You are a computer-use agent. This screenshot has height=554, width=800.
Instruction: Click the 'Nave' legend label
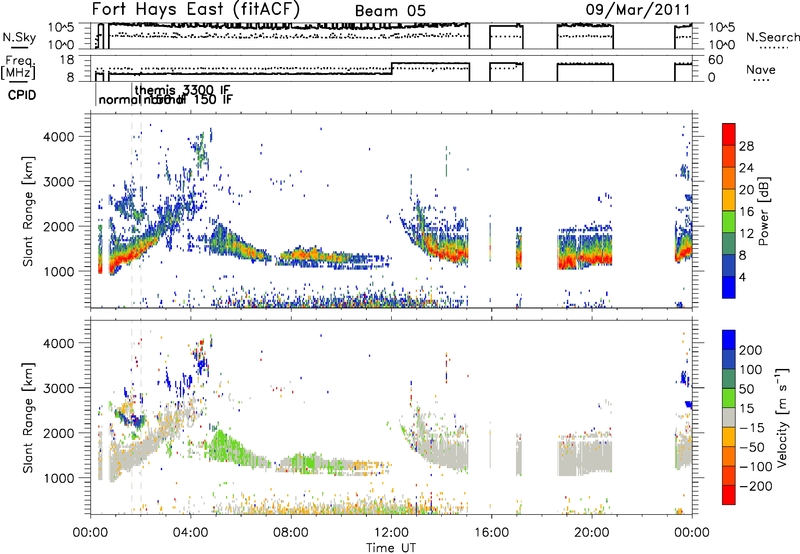(761, 70)
